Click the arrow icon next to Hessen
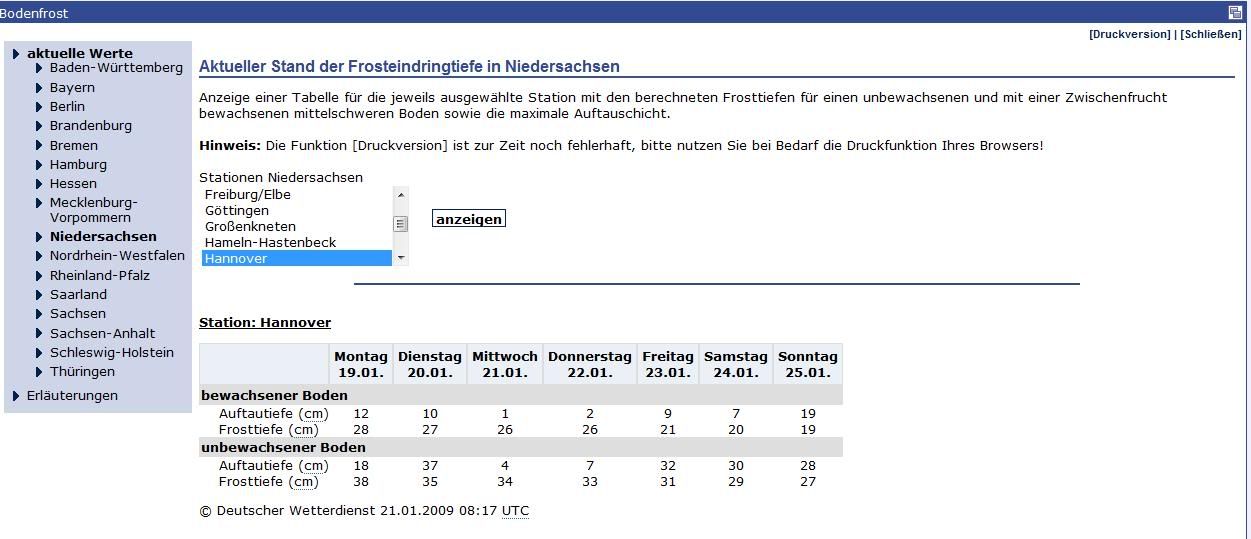This screenshot has height=539, width=1251. [39, 184]
